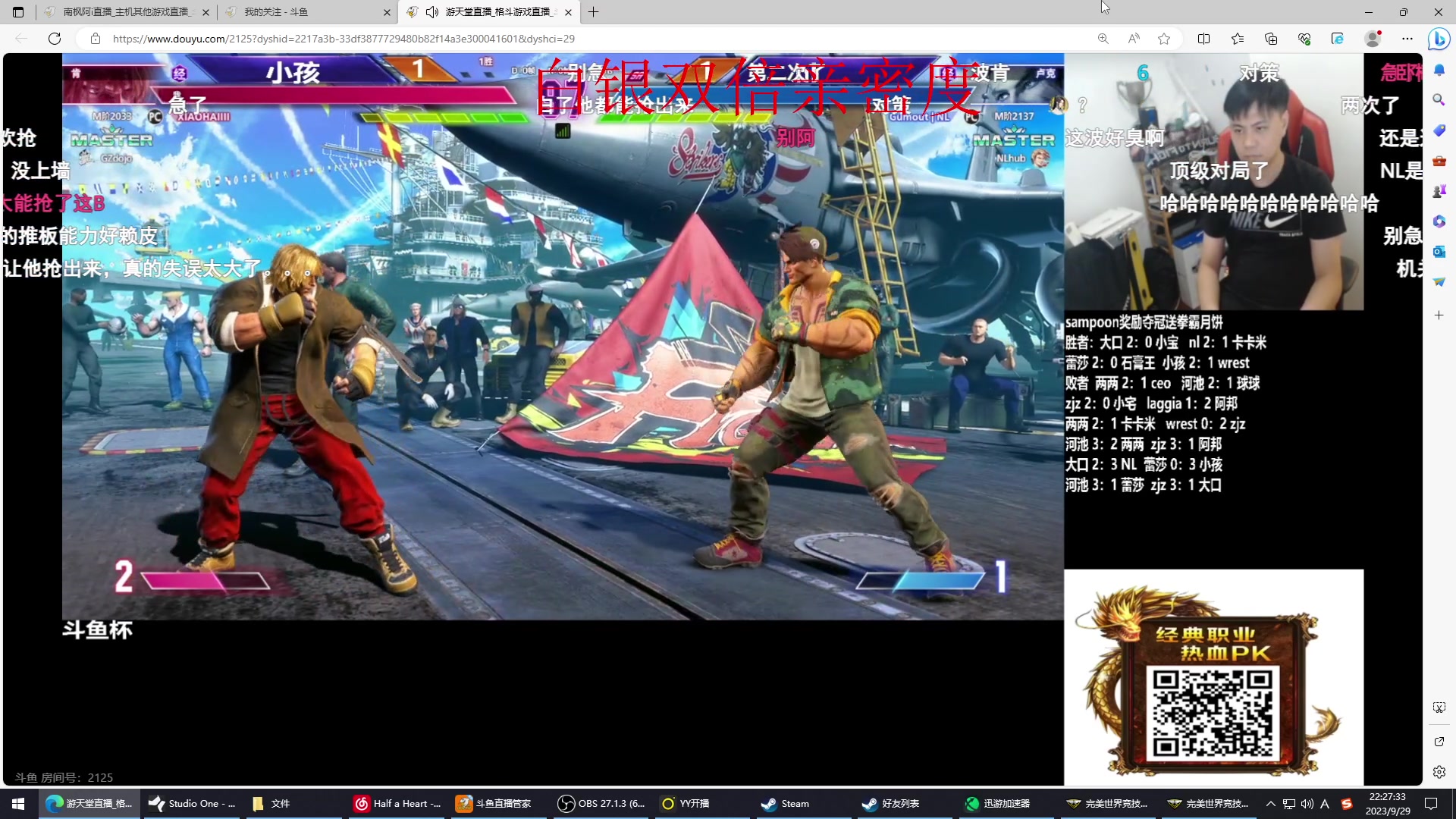This screenshot has width=1456, height=819.
Task: Open the Favorites list
Action: [1238, 39]
